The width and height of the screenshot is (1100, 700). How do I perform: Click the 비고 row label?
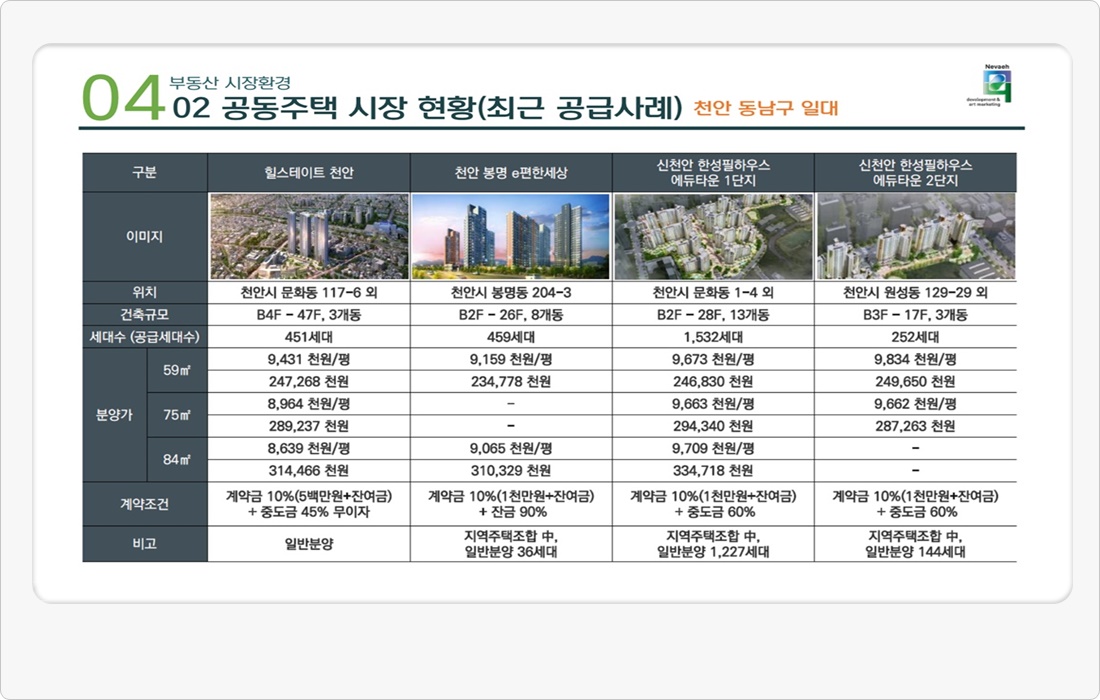coord(145,544)
